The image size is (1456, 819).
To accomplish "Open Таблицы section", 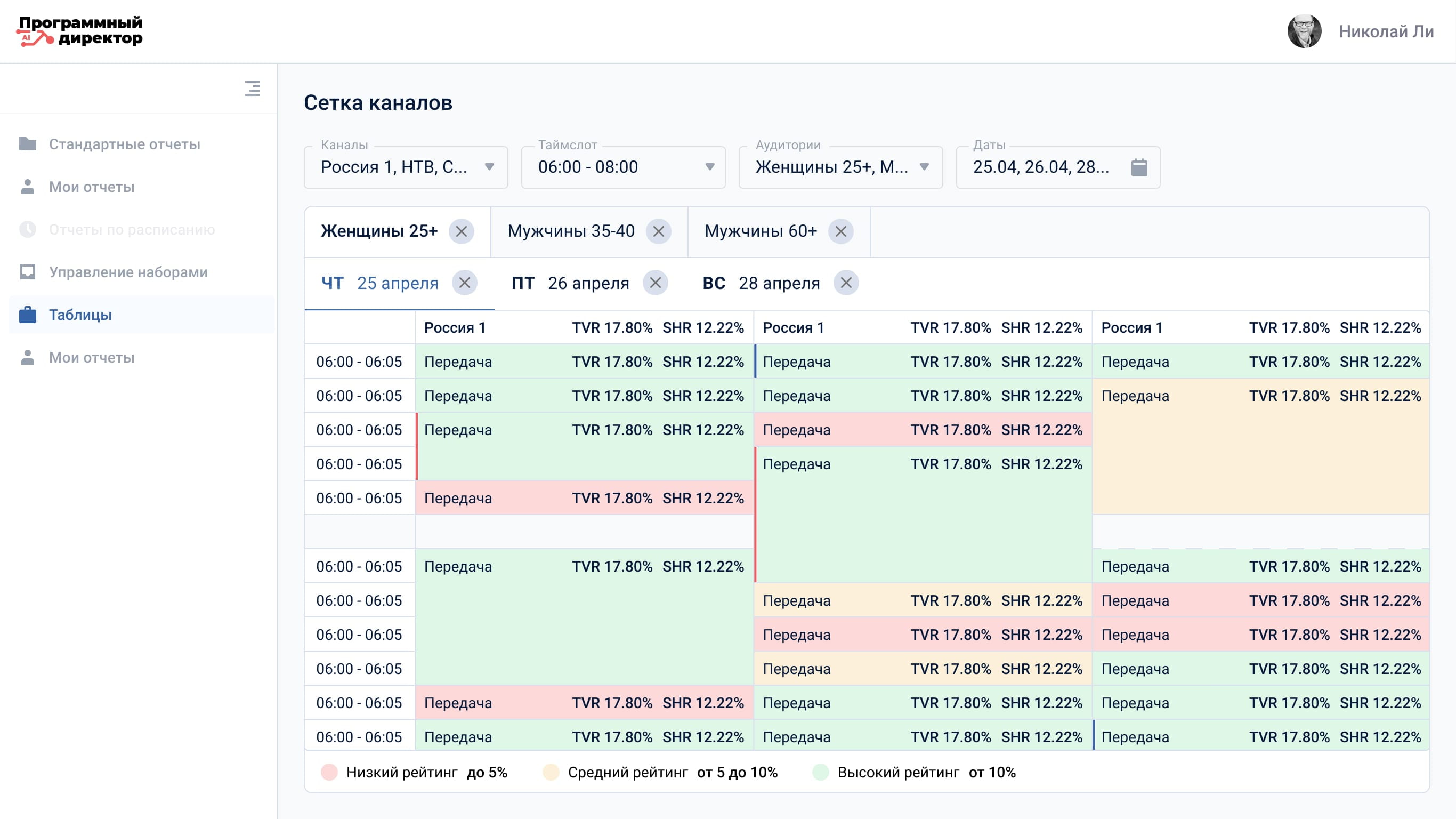I will (x=80, y=314).
